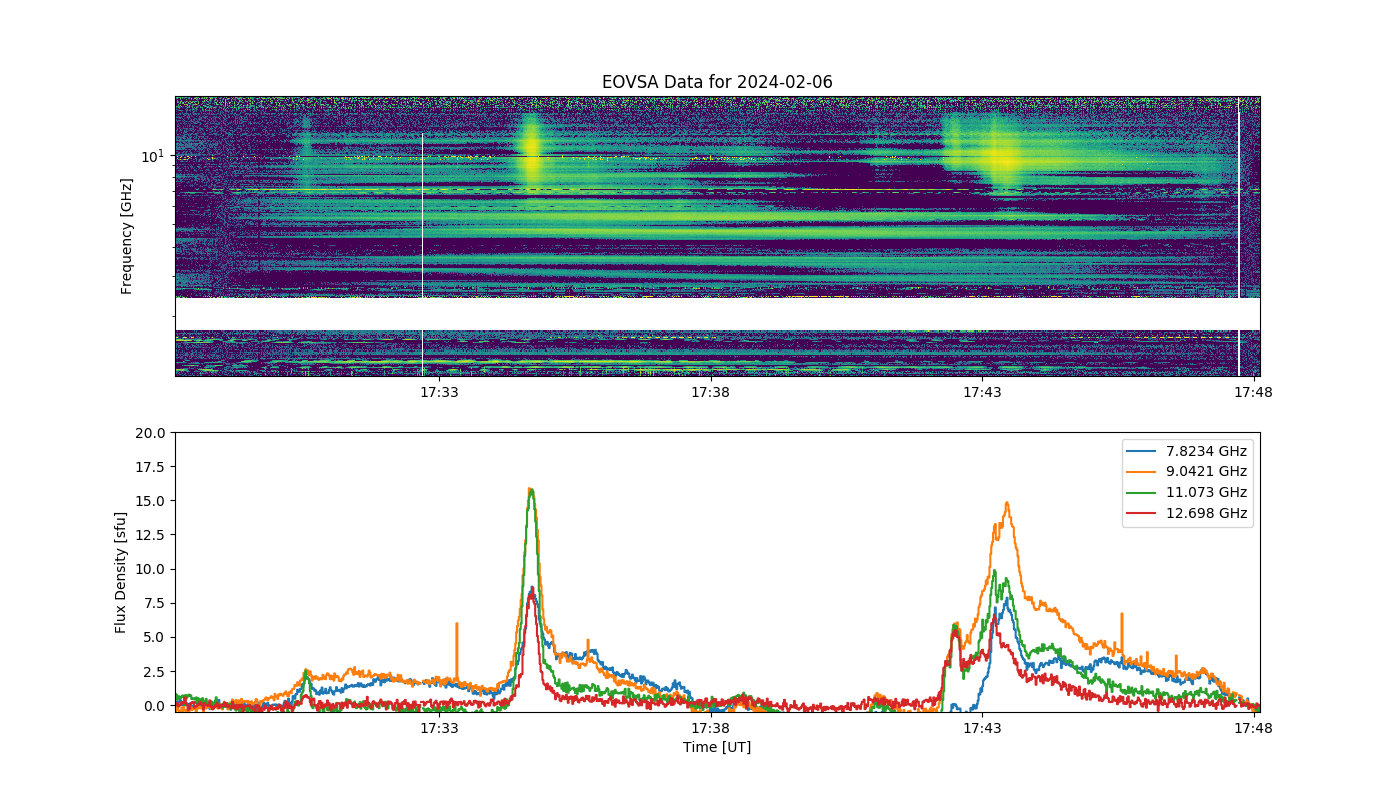1400x800 pixels.
Task: Click the white blank band in spectrogram
Action: (x=717, y=314)
